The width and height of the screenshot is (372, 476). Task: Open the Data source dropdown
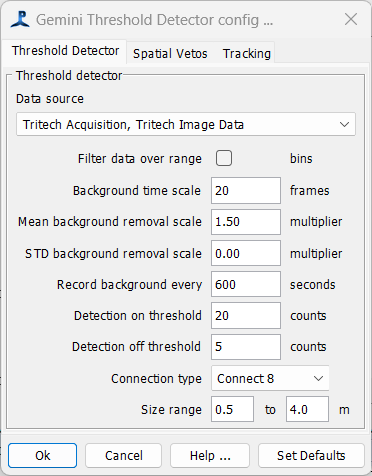(x=186, y=124)
